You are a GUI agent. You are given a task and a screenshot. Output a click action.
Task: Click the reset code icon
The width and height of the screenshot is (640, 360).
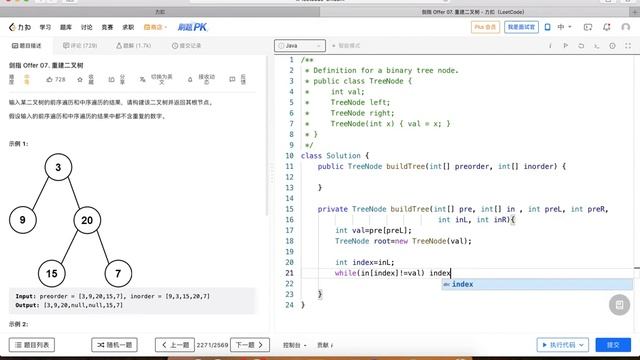pyautogui.click(x=581, y=46)
